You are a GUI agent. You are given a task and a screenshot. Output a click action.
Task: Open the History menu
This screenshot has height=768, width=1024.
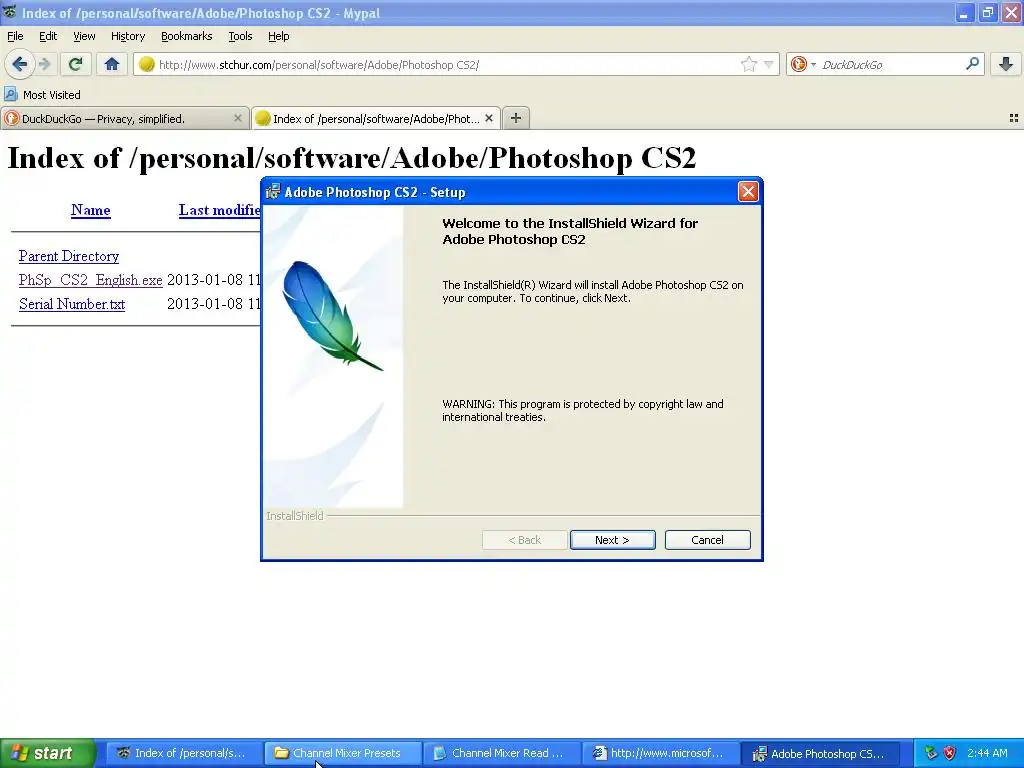pos(127,36)
